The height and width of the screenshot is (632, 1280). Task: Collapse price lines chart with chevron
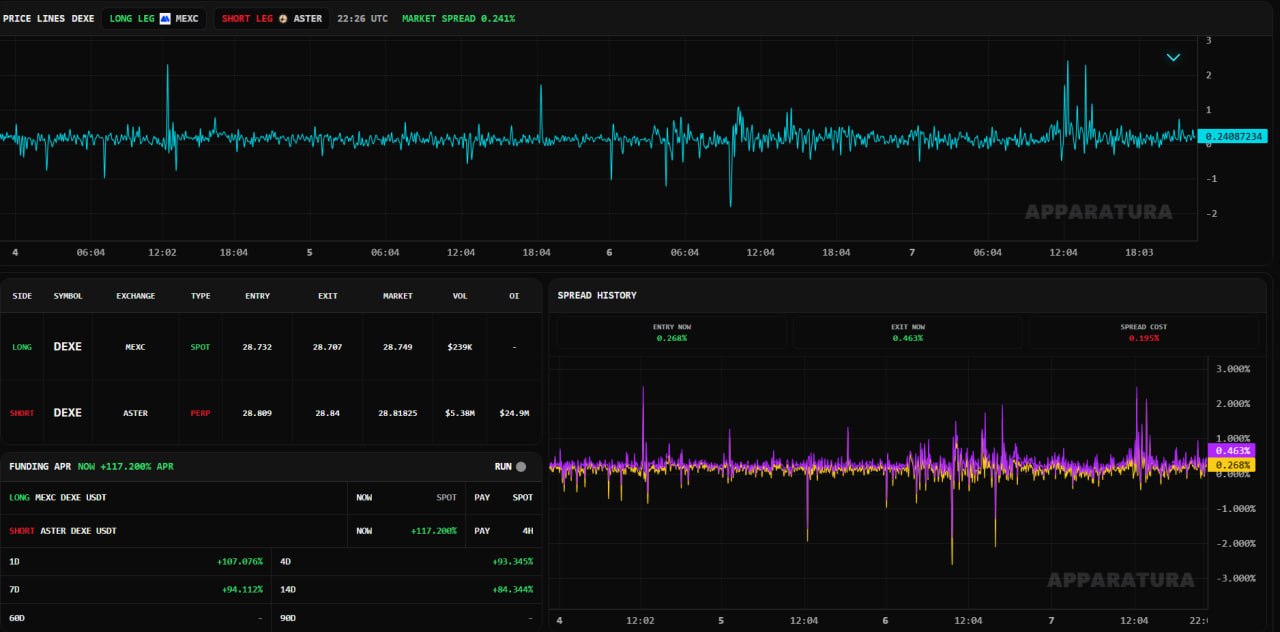pos(1173,57)
